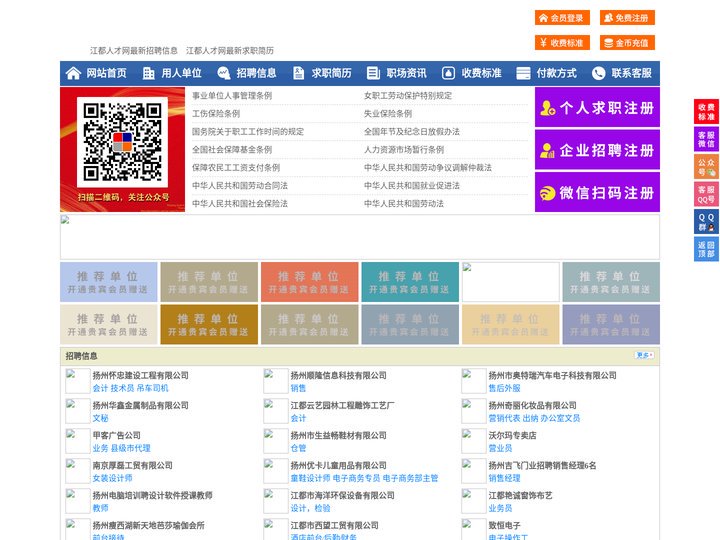Screen dimensions: 720x540
Task: Click the building icon beside 用人单位
Action: 148,73
